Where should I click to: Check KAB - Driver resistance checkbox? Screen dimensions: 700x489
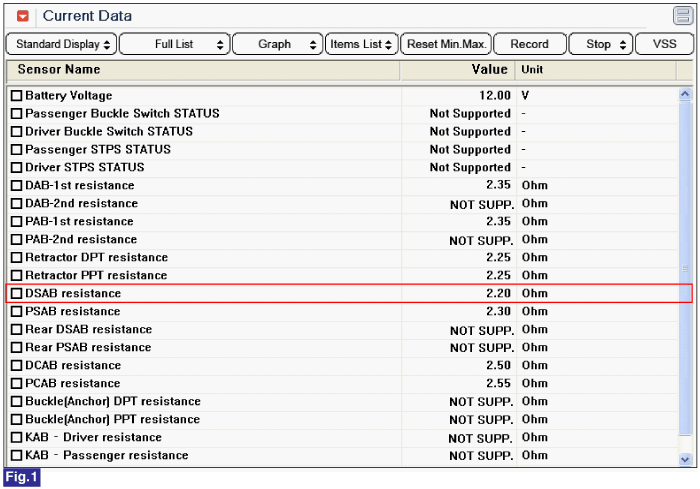(17, 438)
